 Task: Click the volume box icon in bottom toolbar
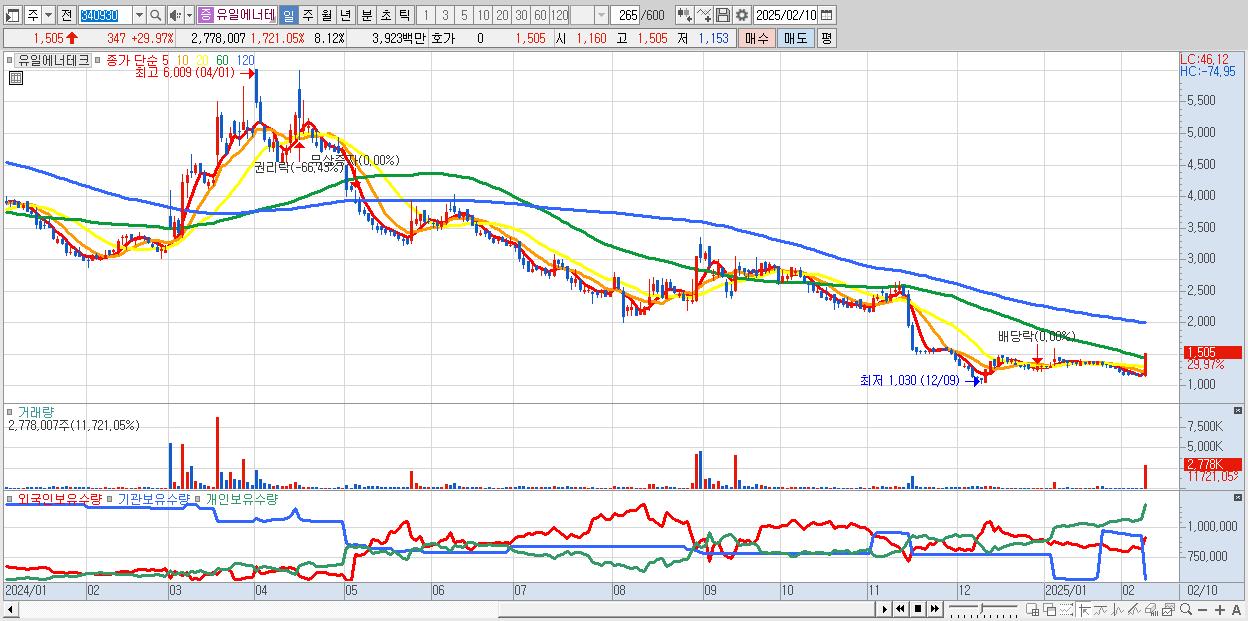[x=1151, y=609]
